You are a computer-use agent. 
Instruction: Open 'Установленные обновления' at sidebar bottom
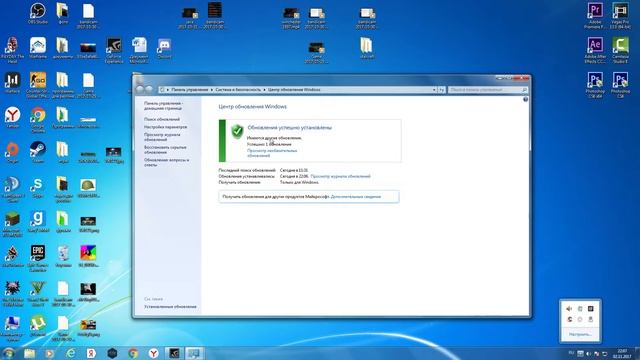pos(170,307)
